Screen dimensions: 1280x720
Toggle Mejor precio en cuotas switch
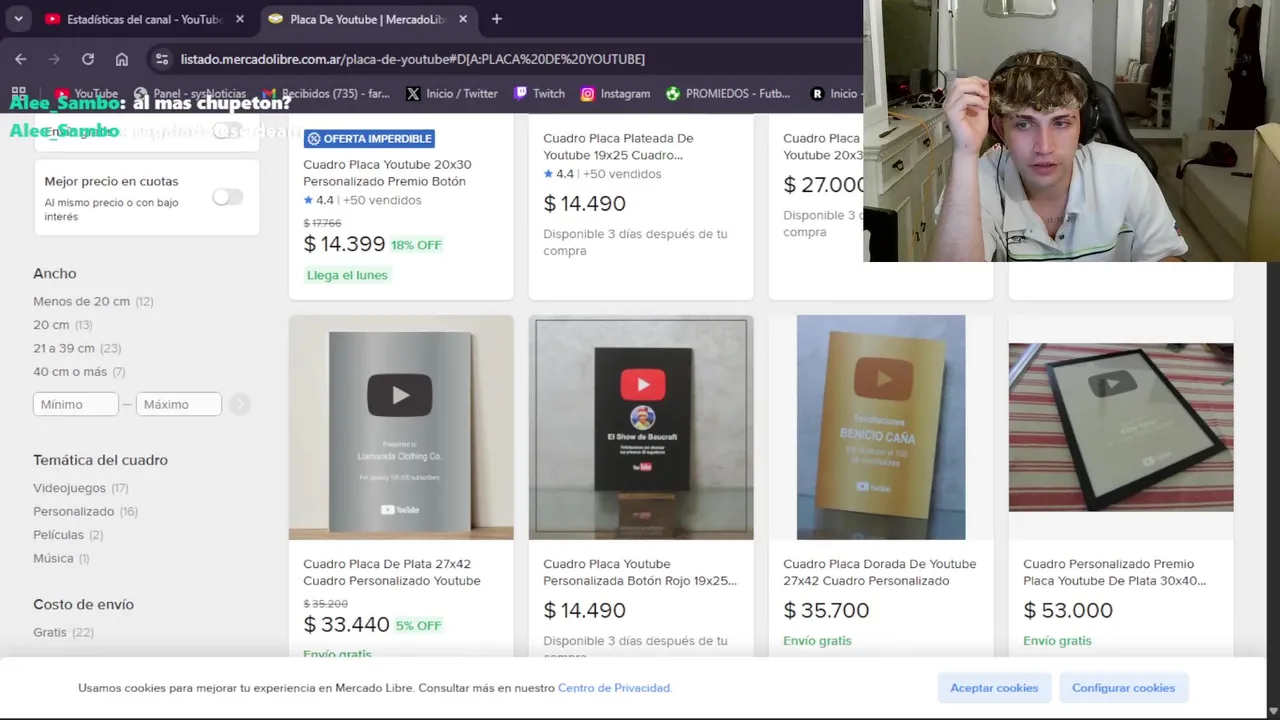tap(227, 197)
